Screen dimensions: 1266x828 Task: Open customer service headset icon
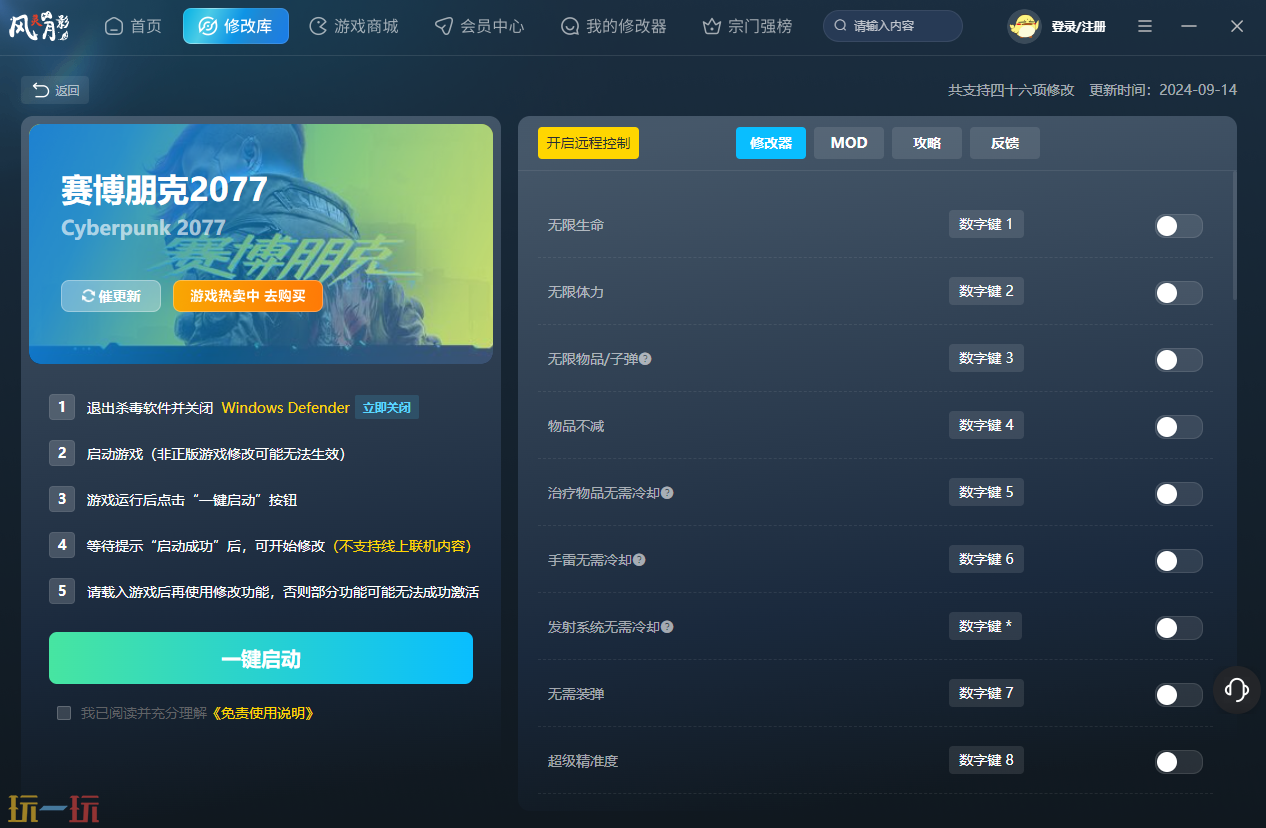(1237, 689)
